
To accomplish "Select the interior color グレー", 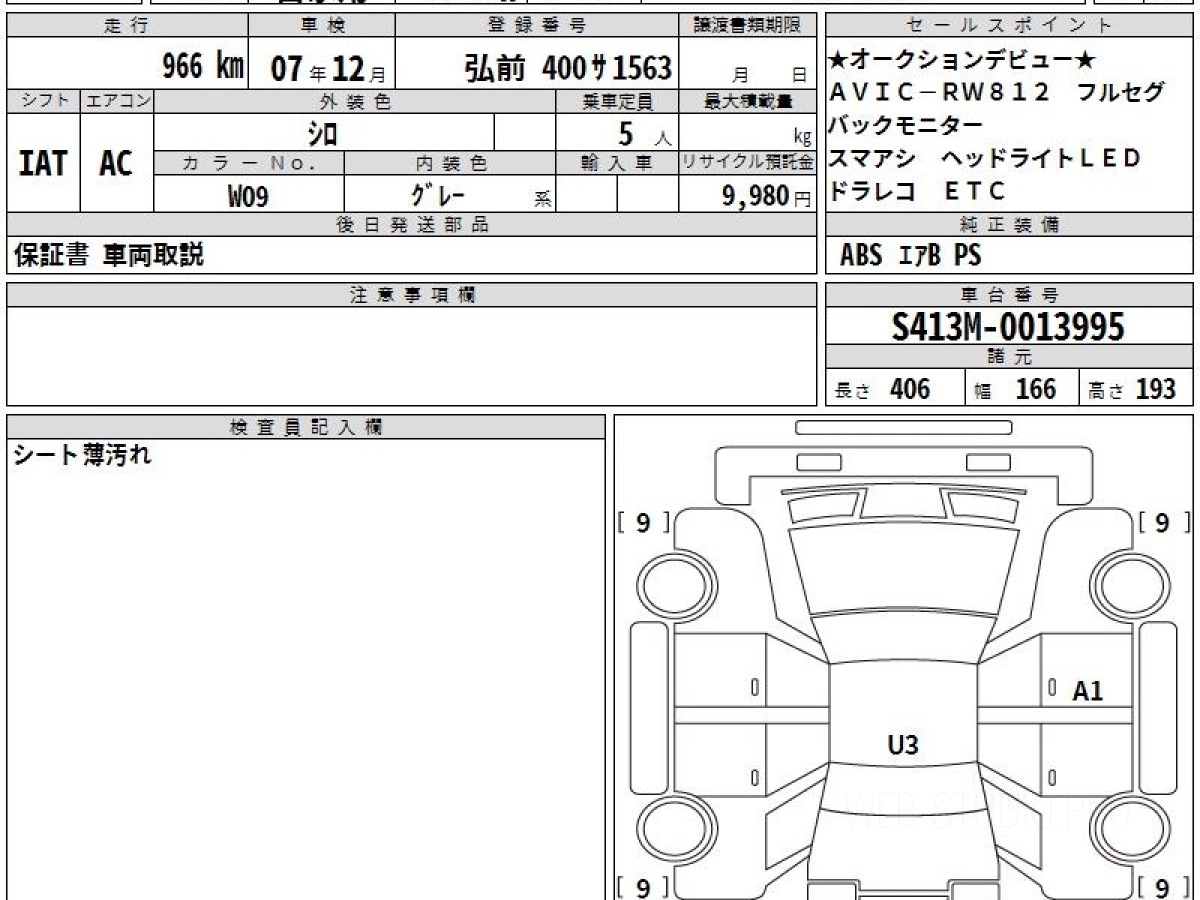I will click(x=440, y=194).
